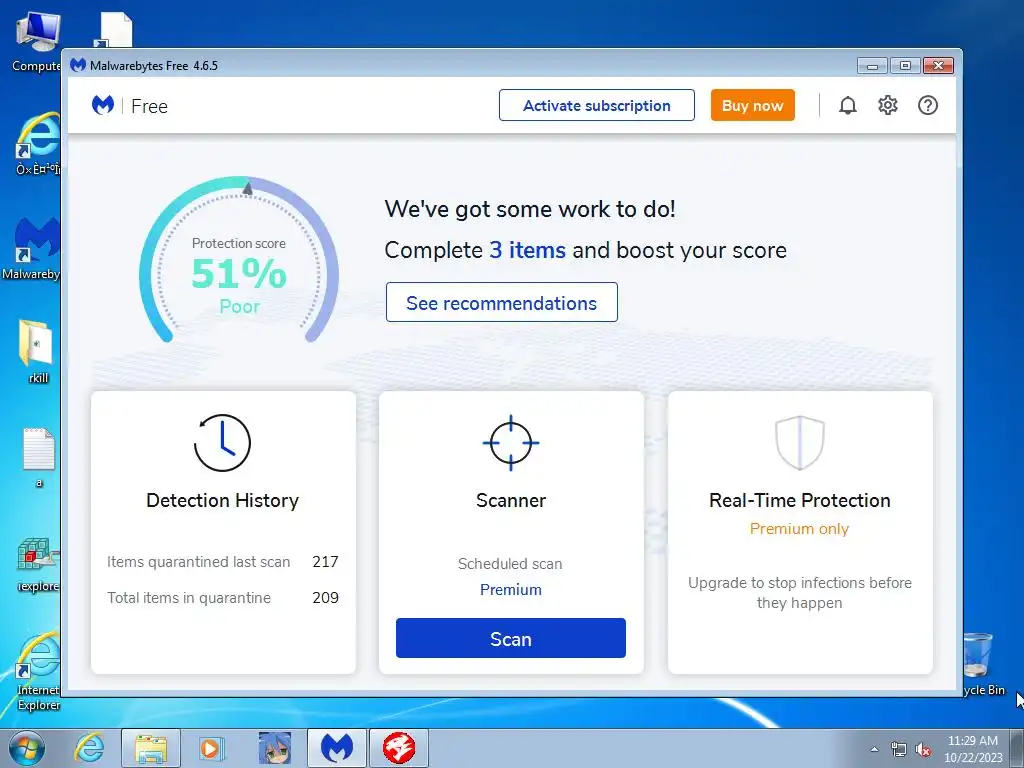This screenshot has height=768, width=1024.
Task: Open Windows Explorer from the taskbar
Action: pyautogui.click(x=151, y=748)
